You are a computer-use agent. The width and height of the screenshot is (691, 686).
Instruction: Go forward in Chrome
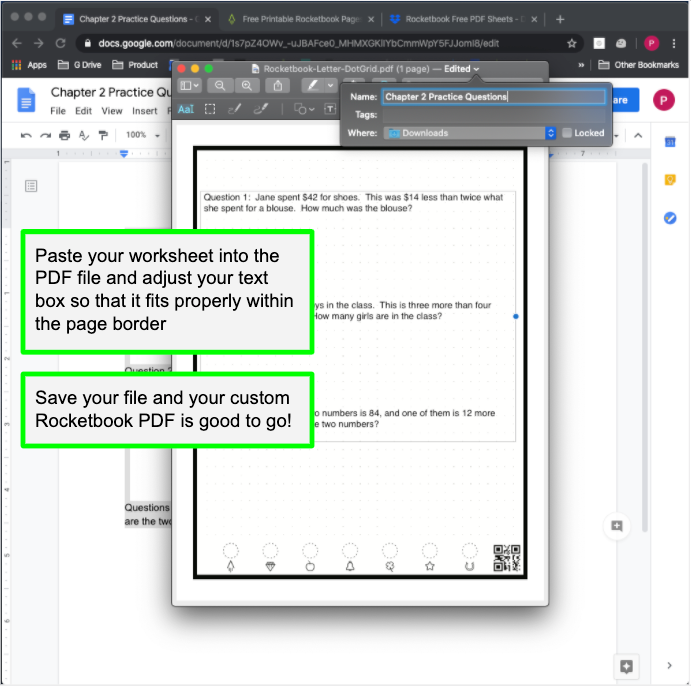coord(39,43)
